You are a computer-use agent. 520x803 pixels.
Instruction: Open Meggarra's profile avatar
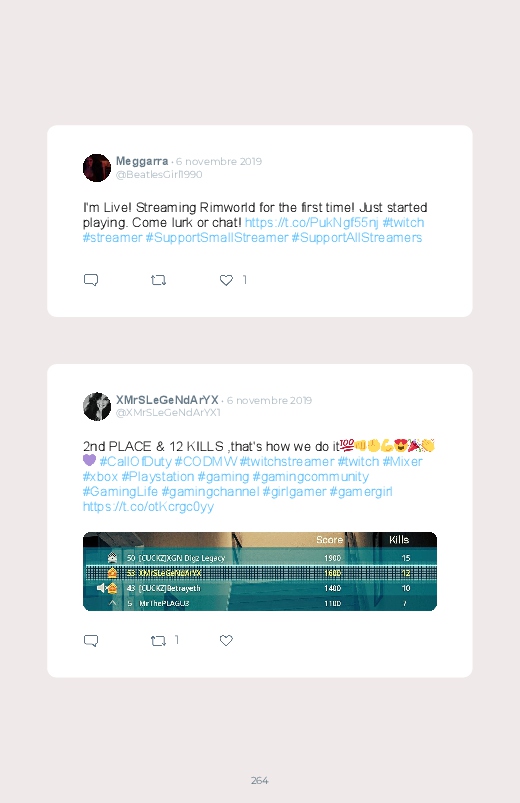coord(97,167)
